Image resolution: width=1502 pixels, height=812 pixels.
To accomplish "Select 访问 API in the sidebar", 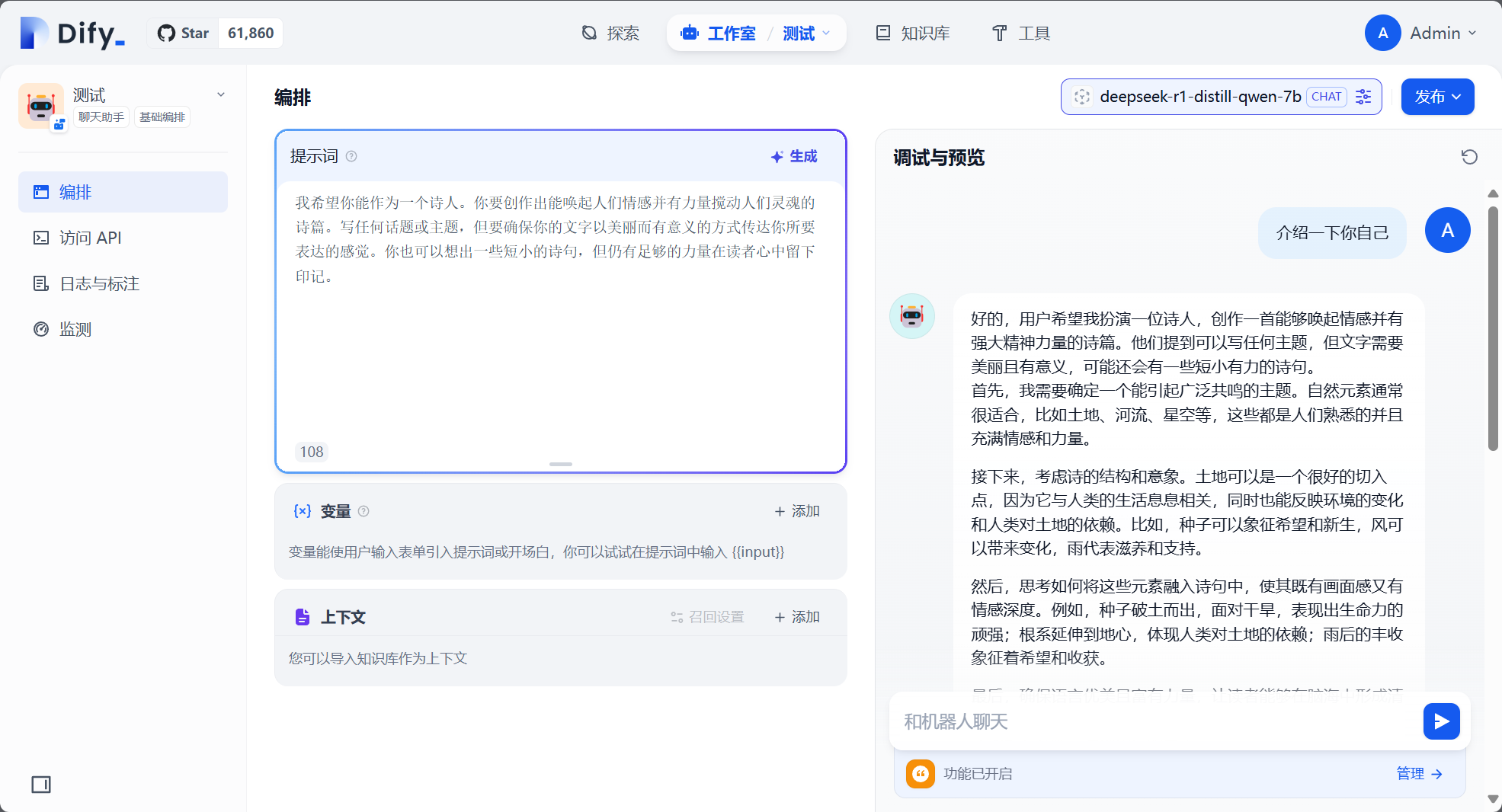I will [x=123, y=238].
